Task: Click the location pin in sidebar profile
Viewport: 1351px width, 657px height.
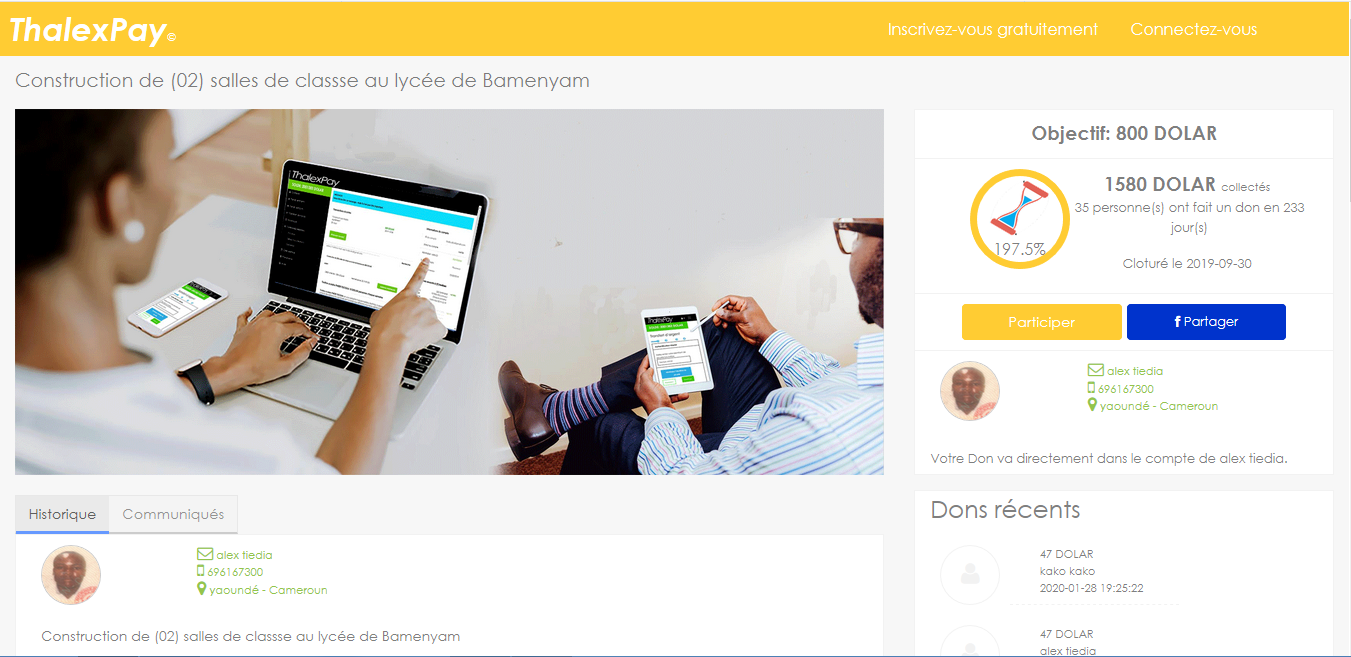Action: [x=1093, y=405]
